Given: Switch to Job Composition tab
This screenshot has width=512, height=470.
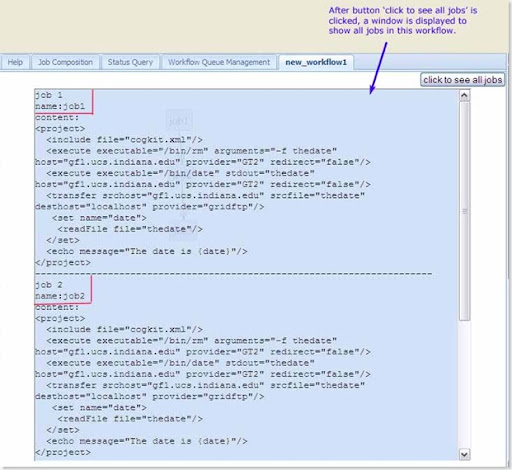Looking at the screenshot, I should [x=65, y=62].
